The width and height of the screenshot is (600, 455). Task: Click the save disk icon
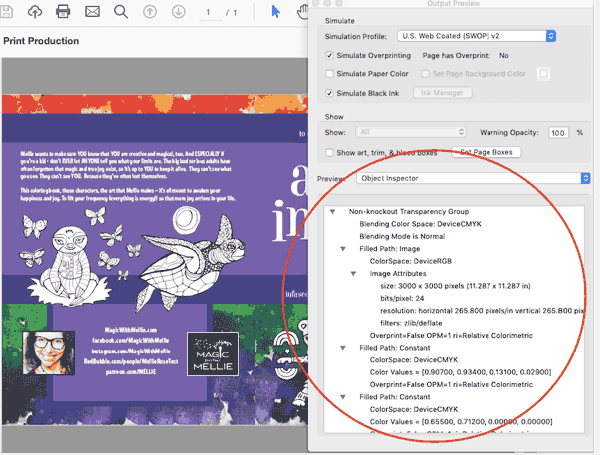[x=6, y=11]
